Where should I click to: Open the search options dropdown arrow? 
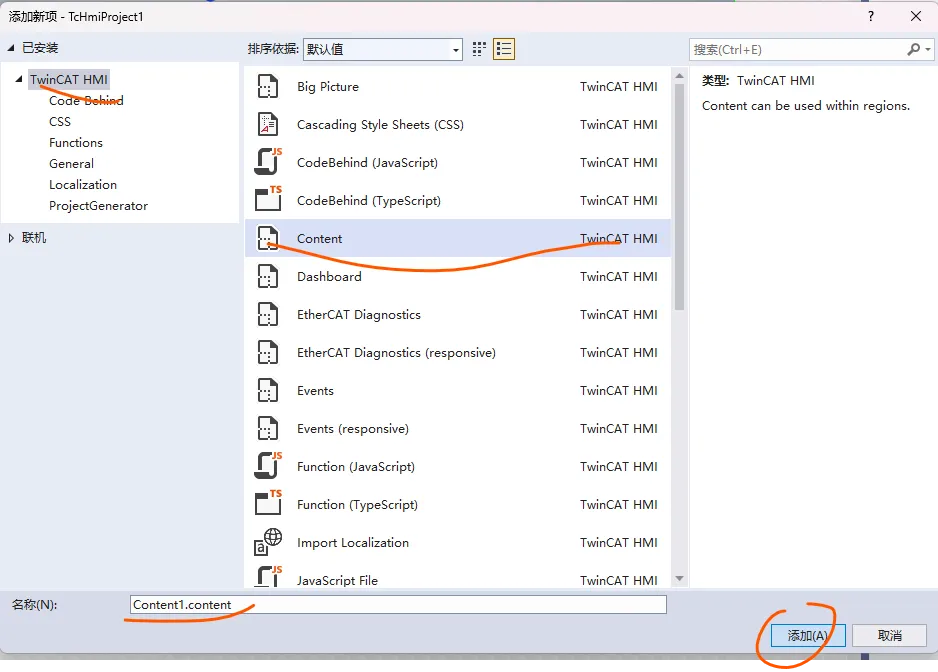tap(928, 49)
